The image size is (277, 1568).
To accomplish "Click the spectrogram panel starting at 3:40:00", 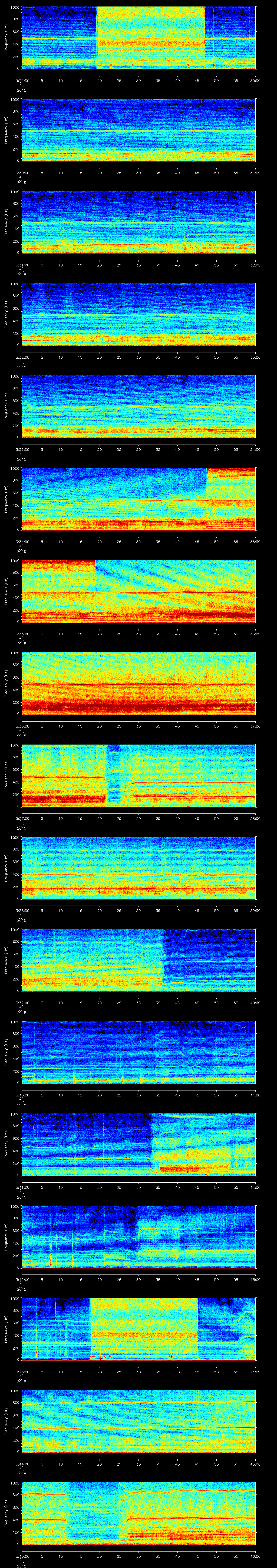I will [x=138, y=1052].
